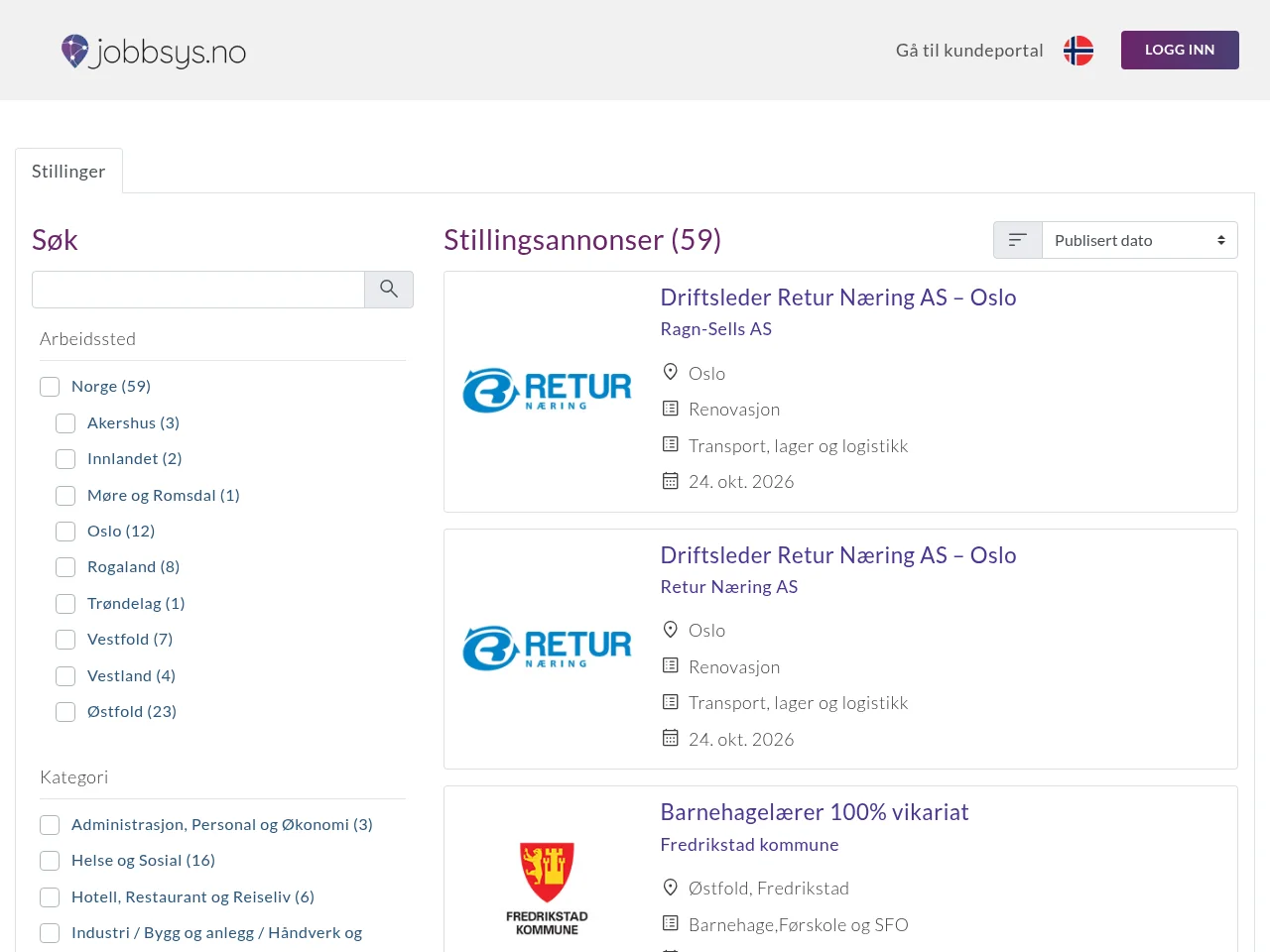Click the Arbeidssted filter heading
The width and height of the screenshot is (1270, 952).
pos(87,339)
